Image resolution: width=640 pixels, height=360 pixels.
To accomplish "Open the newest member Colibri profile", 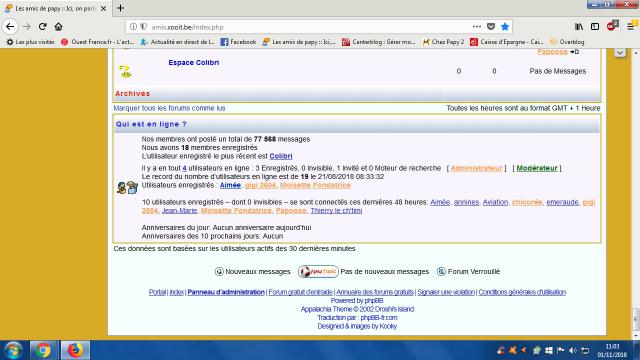I will (281, 156).
